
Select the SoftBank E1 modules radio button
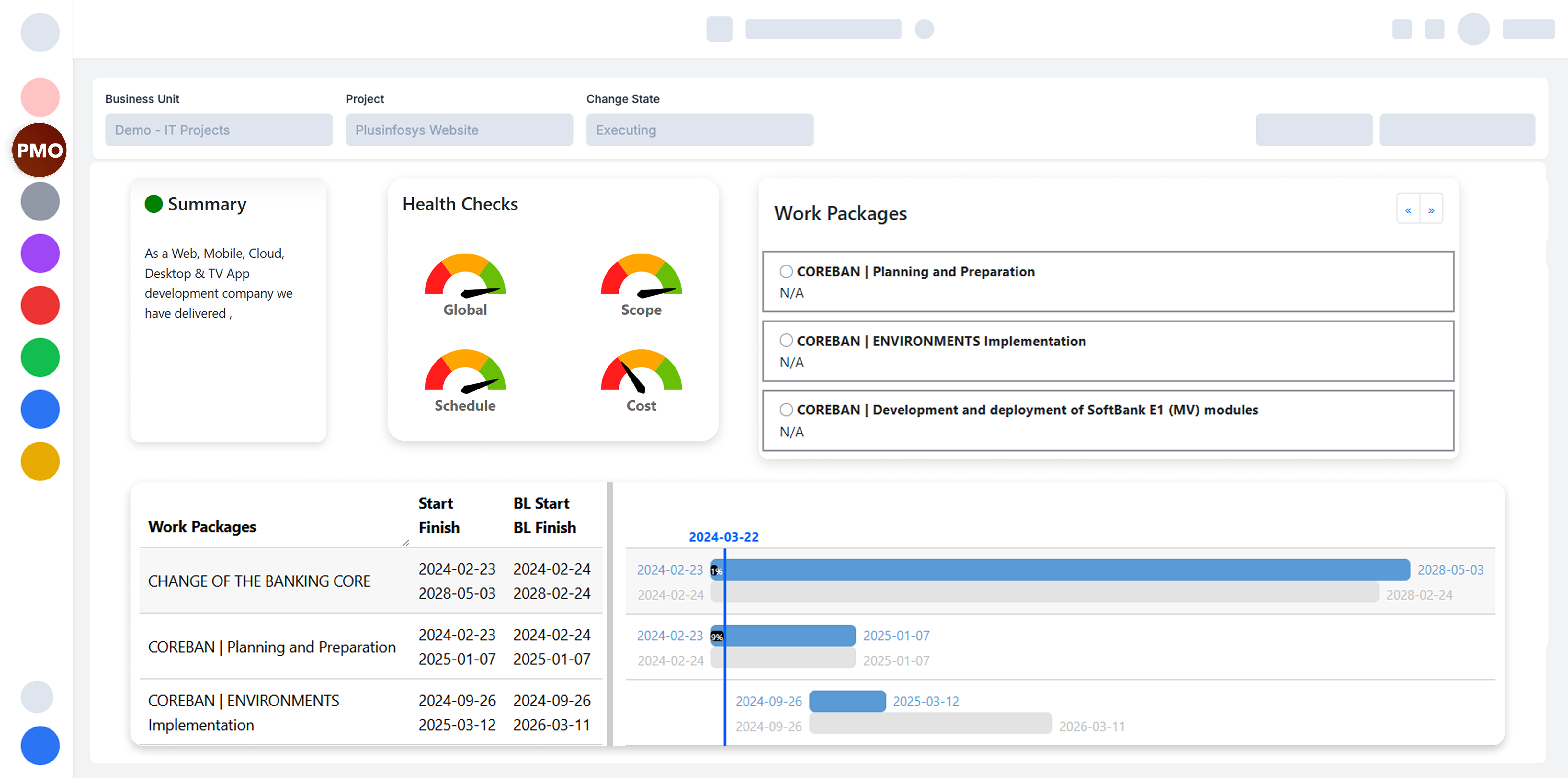pyautogui.click(x=786, y=410)
